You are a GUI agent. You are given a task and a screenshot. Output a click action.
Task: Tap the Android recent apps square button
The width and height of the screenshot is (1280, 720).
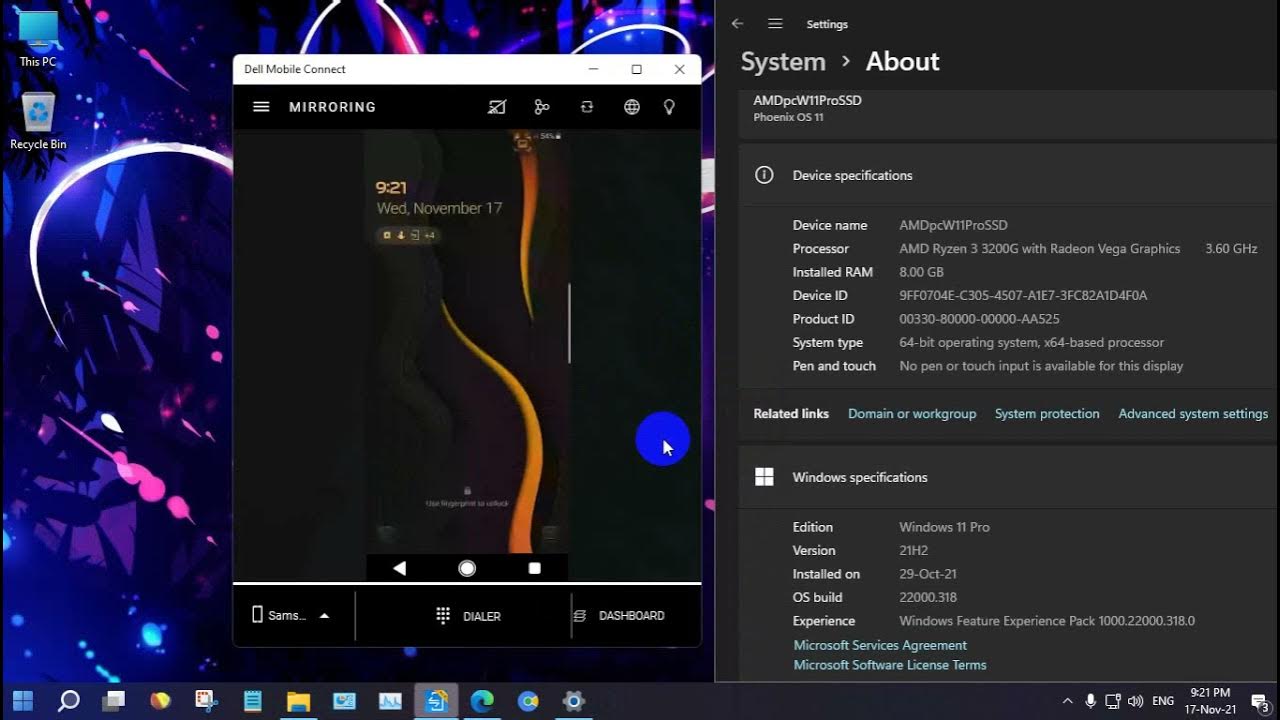[534, 568]
